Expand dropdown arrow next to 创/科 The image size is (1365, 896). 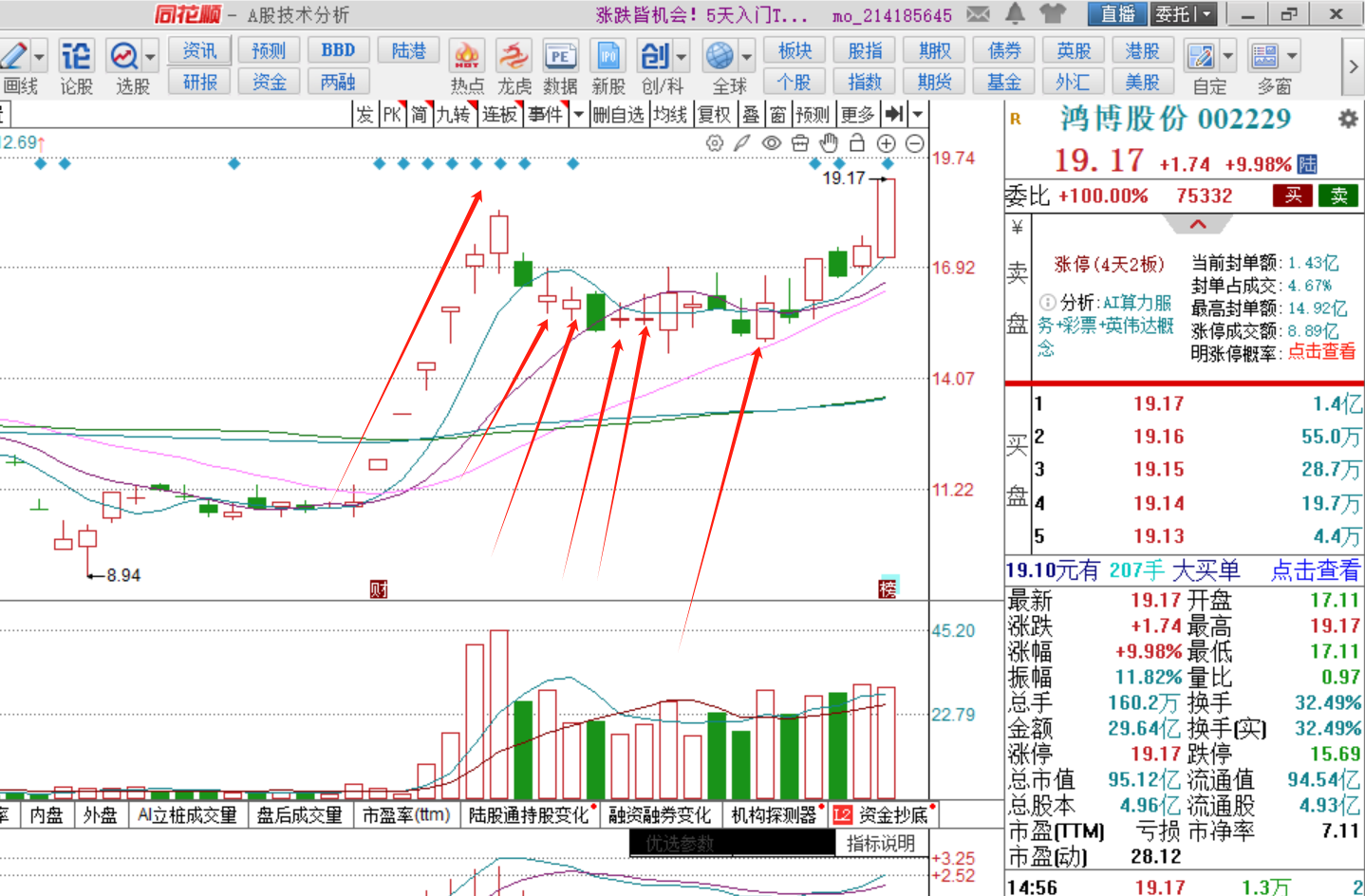pos(682,57)
